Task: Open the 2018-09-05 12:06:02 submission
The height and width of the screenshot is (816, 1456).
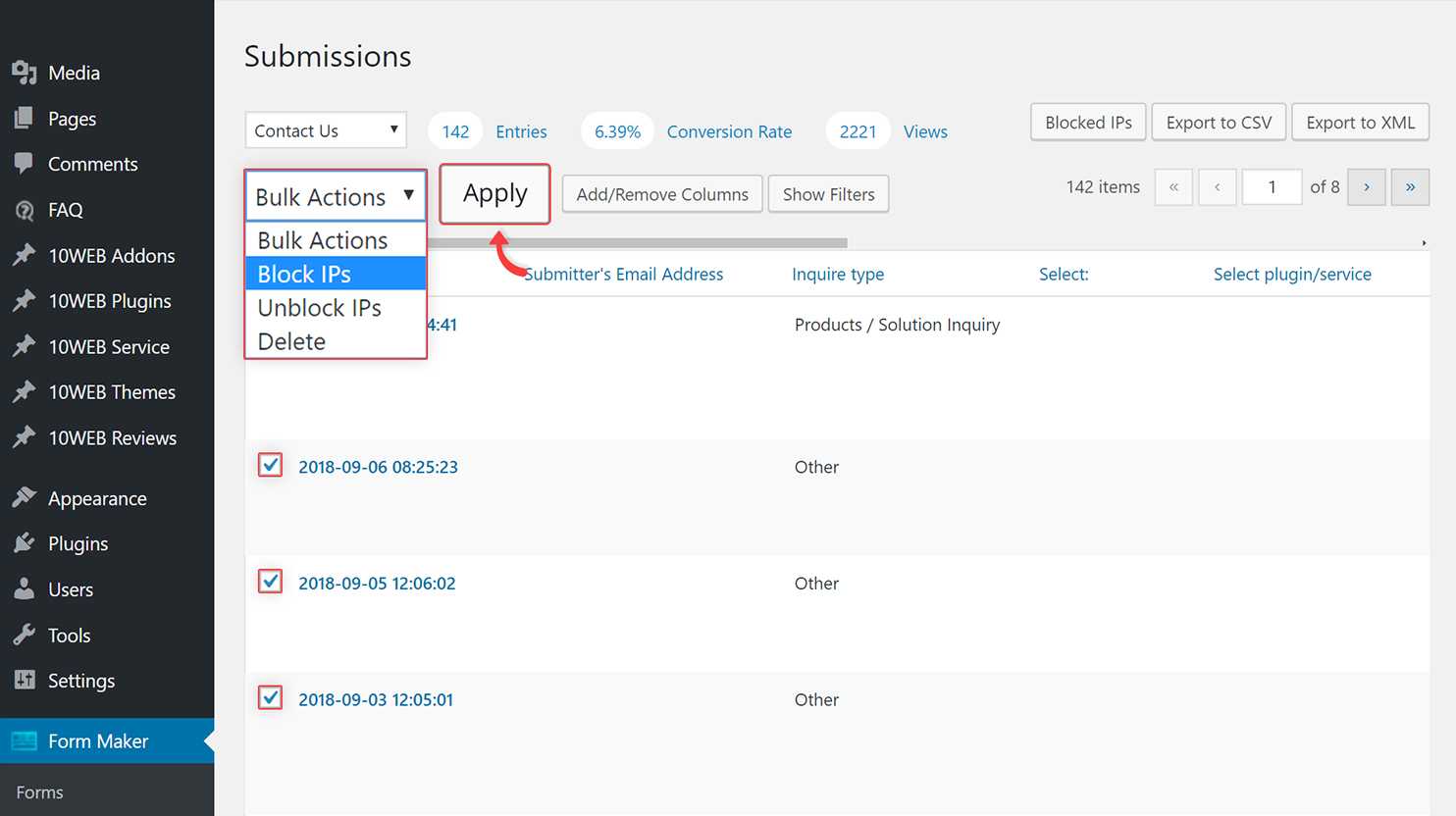Action: click(377, 584)
